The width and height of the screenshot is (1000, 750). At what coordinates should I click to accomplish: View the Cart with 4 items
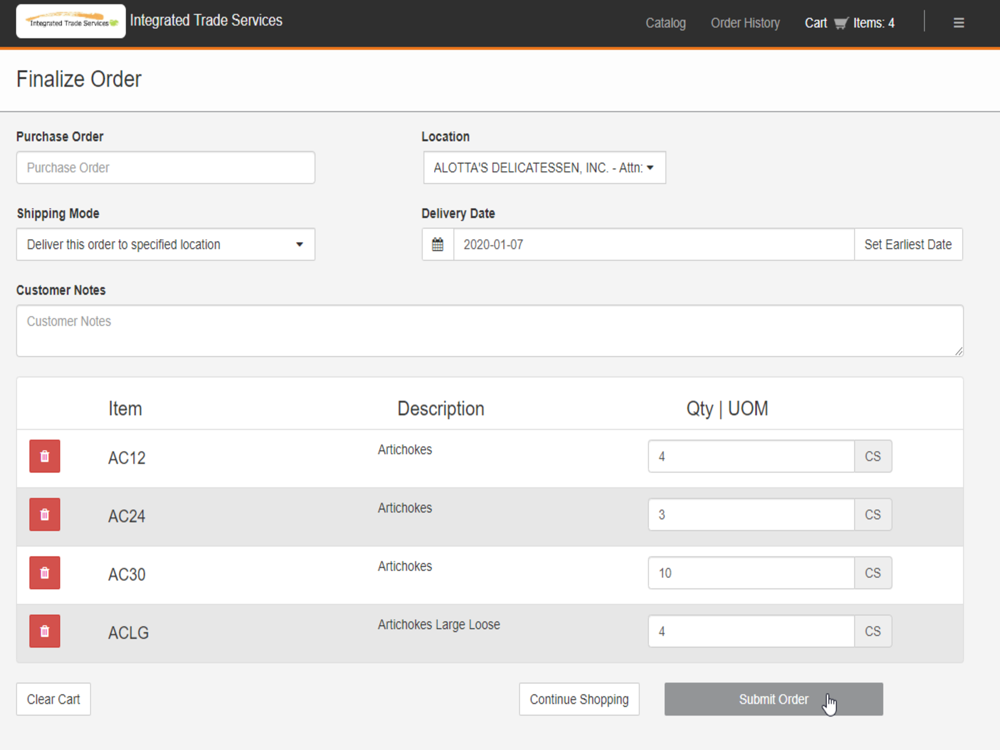pos(849,23)
